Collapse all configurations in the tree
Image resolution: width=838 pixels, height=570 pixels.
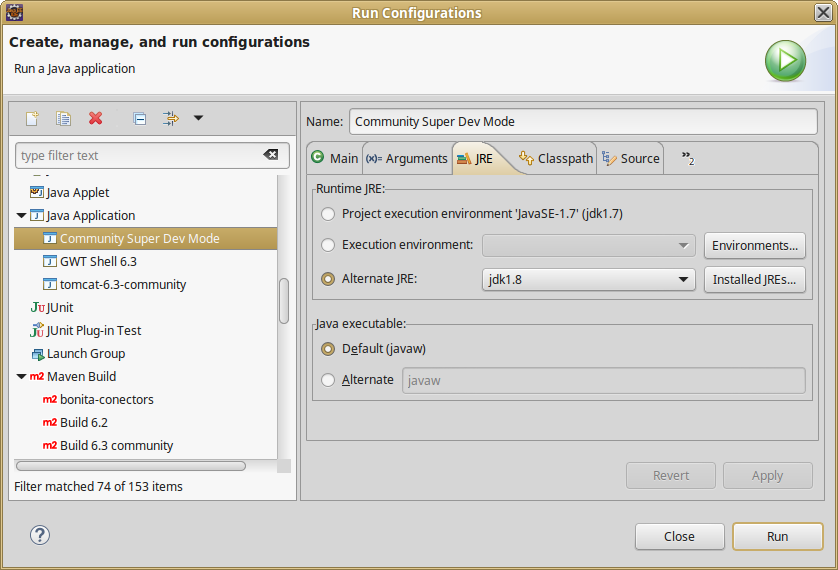pyautogui.click(x=139, y=118)
